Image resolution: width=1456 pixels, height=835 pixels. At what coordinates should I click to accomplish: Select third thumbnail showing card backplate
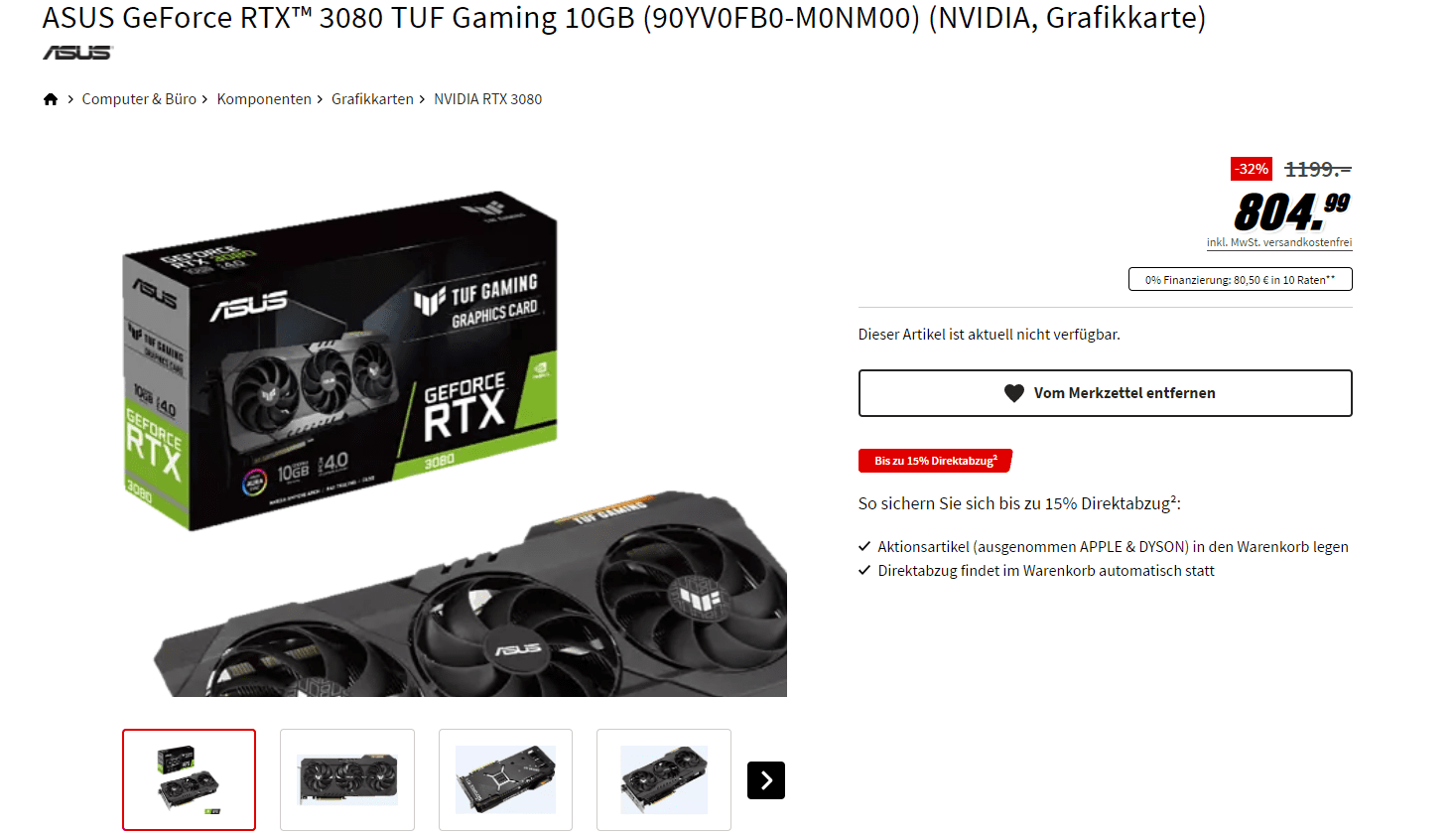(x=505, y=779)
